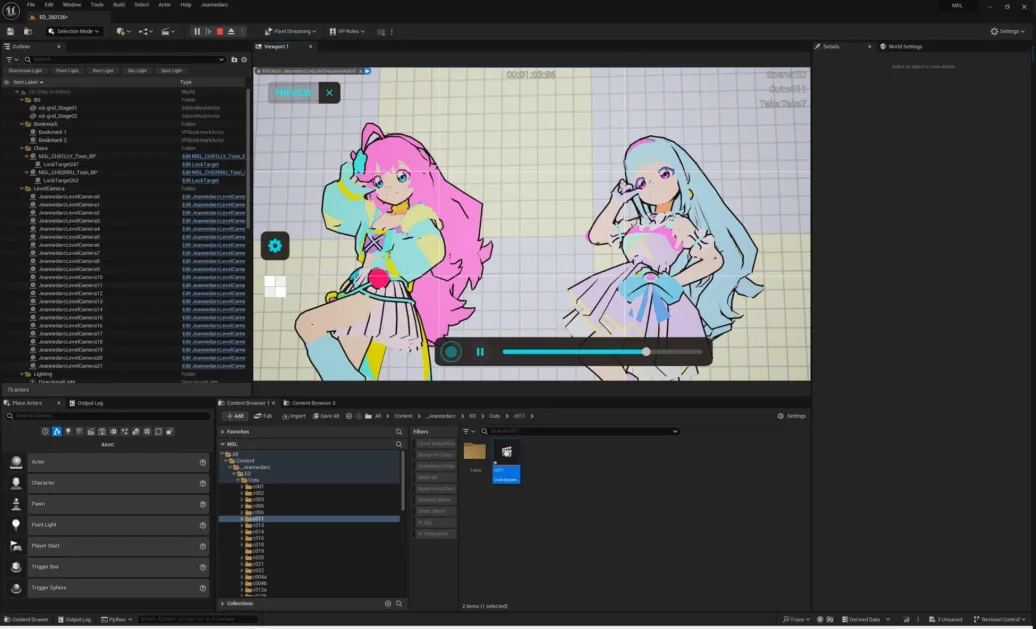Stop play session with the red square icon
This screenshot has height=629, width=1036.
coord(220,31)
